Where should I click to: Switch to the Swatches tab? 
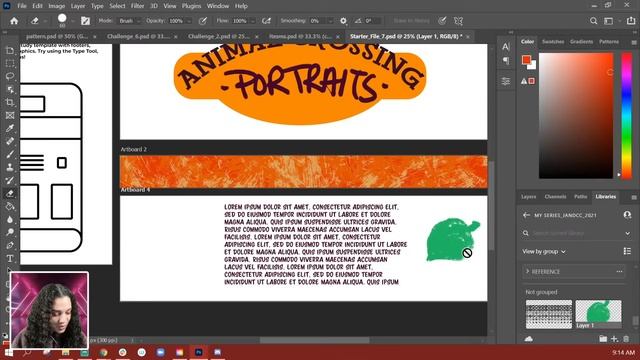pos(553,42)
